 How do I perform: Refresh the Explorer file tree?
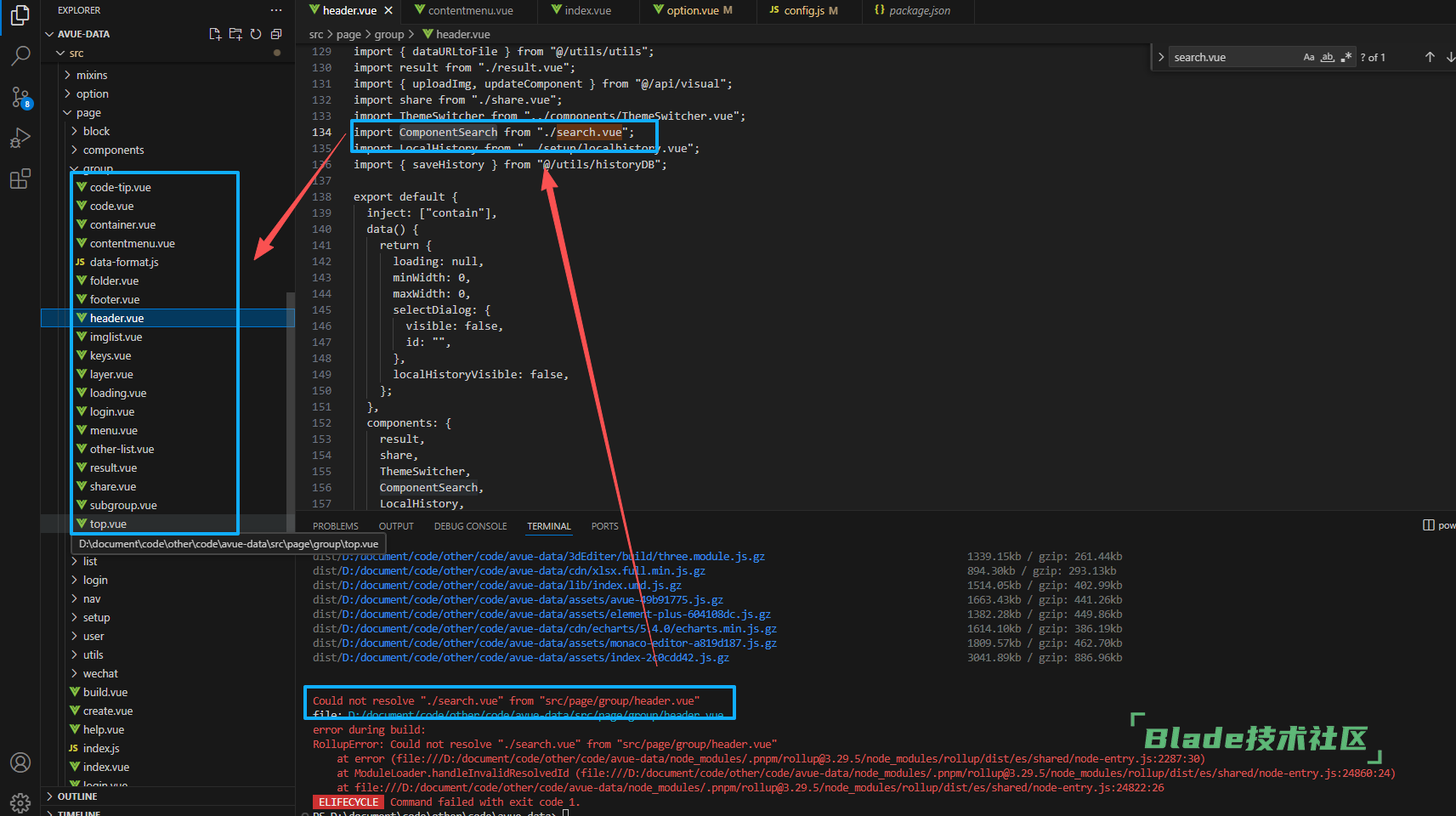point(256,34)
